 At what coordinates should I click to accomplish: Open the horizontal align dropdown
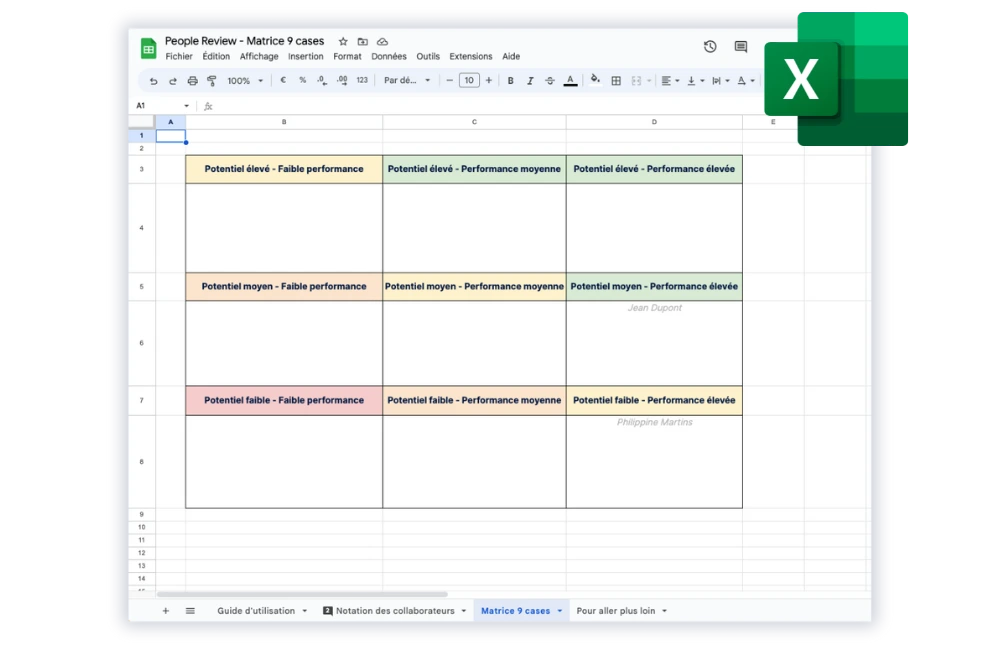click(x=670, y=81)
